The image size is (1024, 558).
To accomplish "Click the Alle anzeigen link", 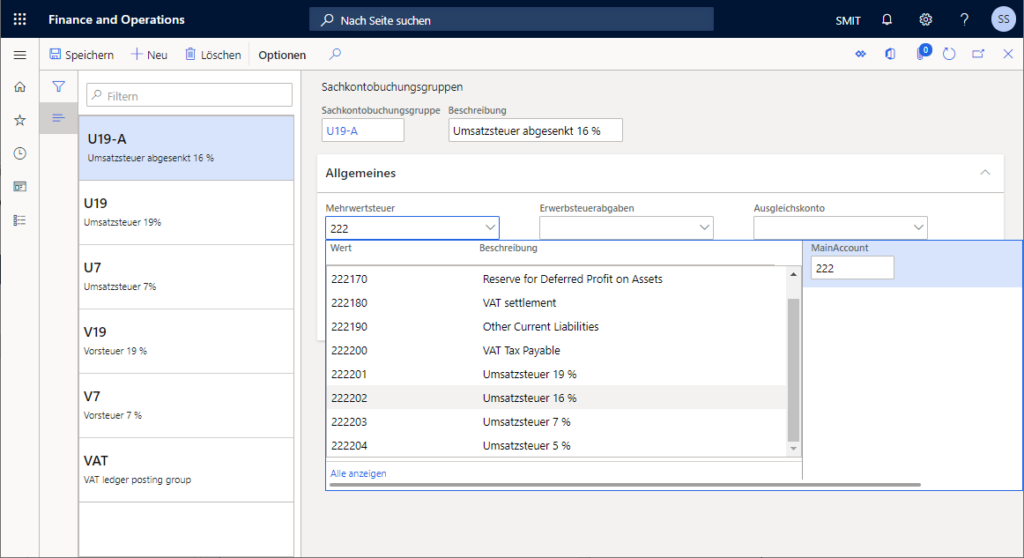I will point(358,473).
